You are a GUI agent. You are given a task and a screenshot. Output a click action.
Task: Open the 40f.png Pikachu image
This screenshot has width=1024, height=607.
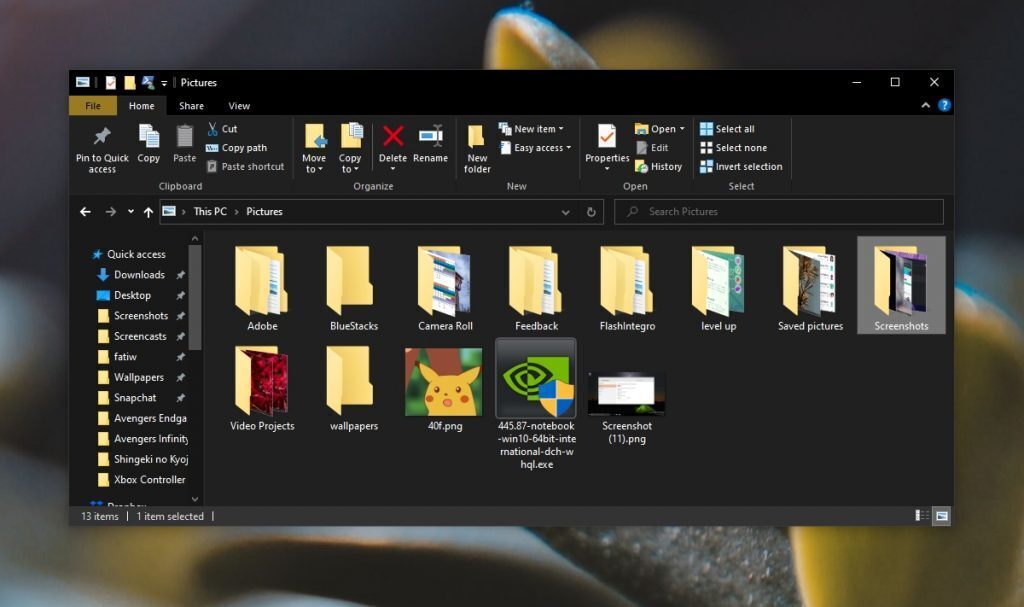pos(444,383)
